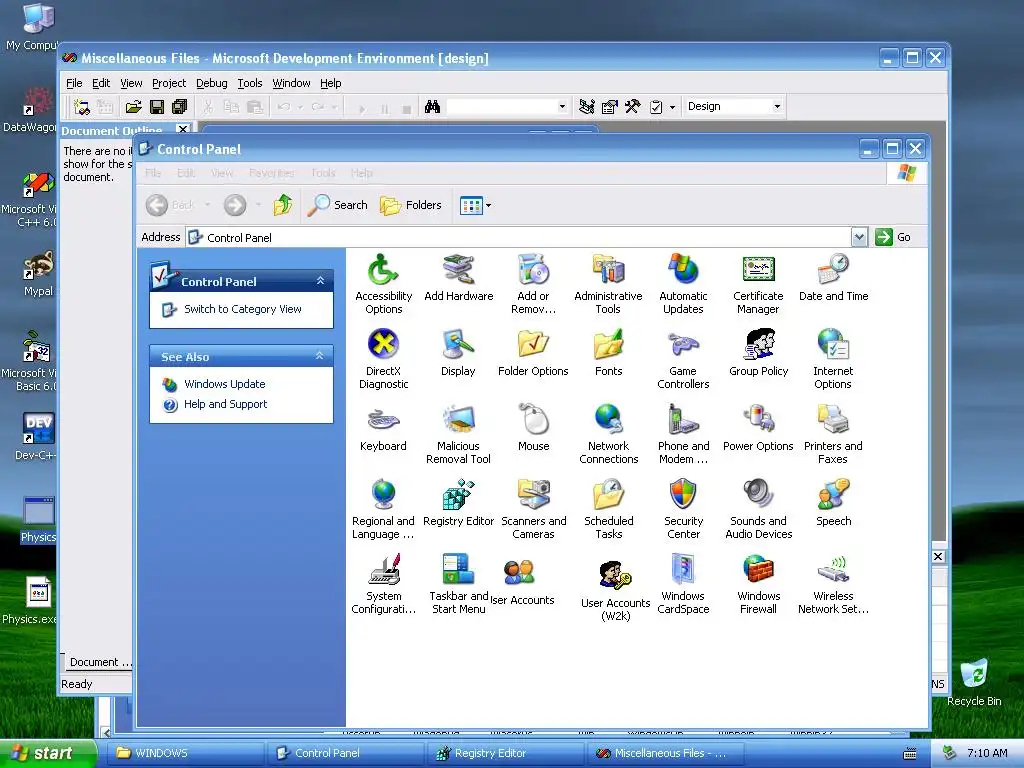Click the Up folder toolbar icon
The height and width of the screenshot is (768, 1024).
[283, 205]
